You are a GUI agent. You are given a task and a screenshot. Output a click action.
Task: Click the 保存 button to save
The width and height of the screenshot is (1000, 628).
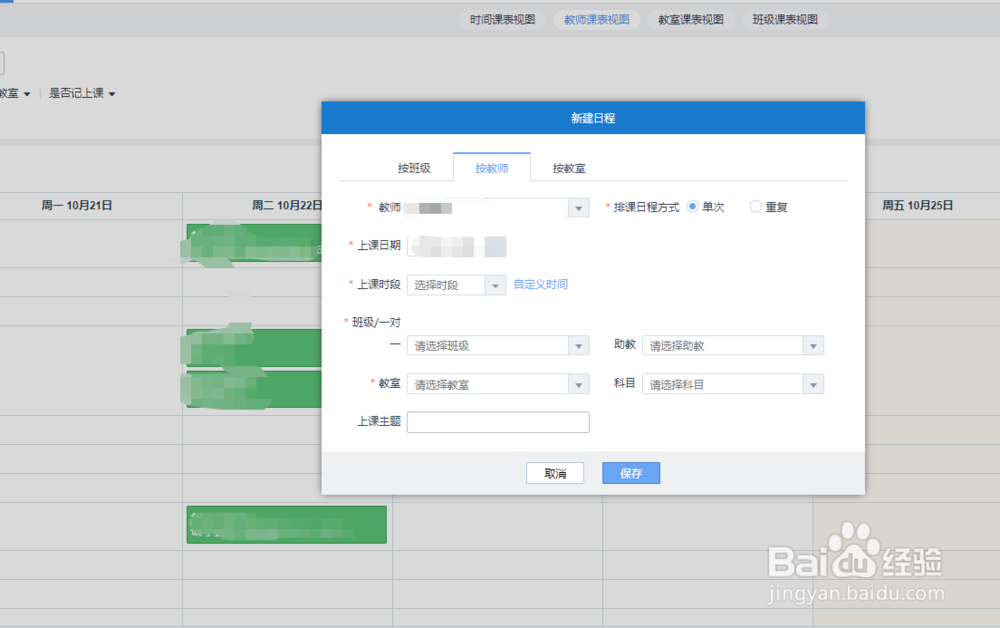tap(630, 472)
